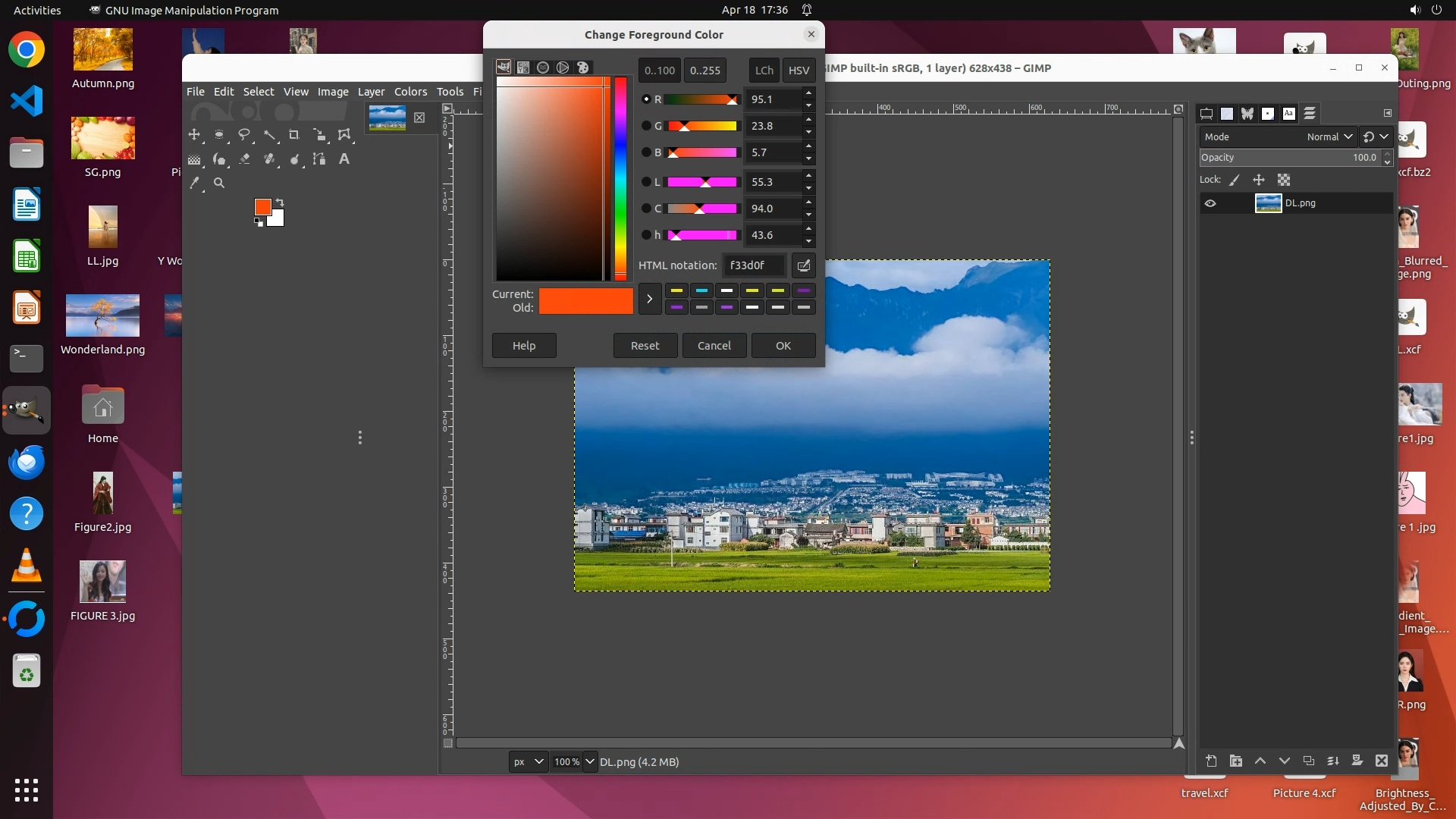
Task: Create a new layer in Layers panel
Action: (x=1211, y=761)
